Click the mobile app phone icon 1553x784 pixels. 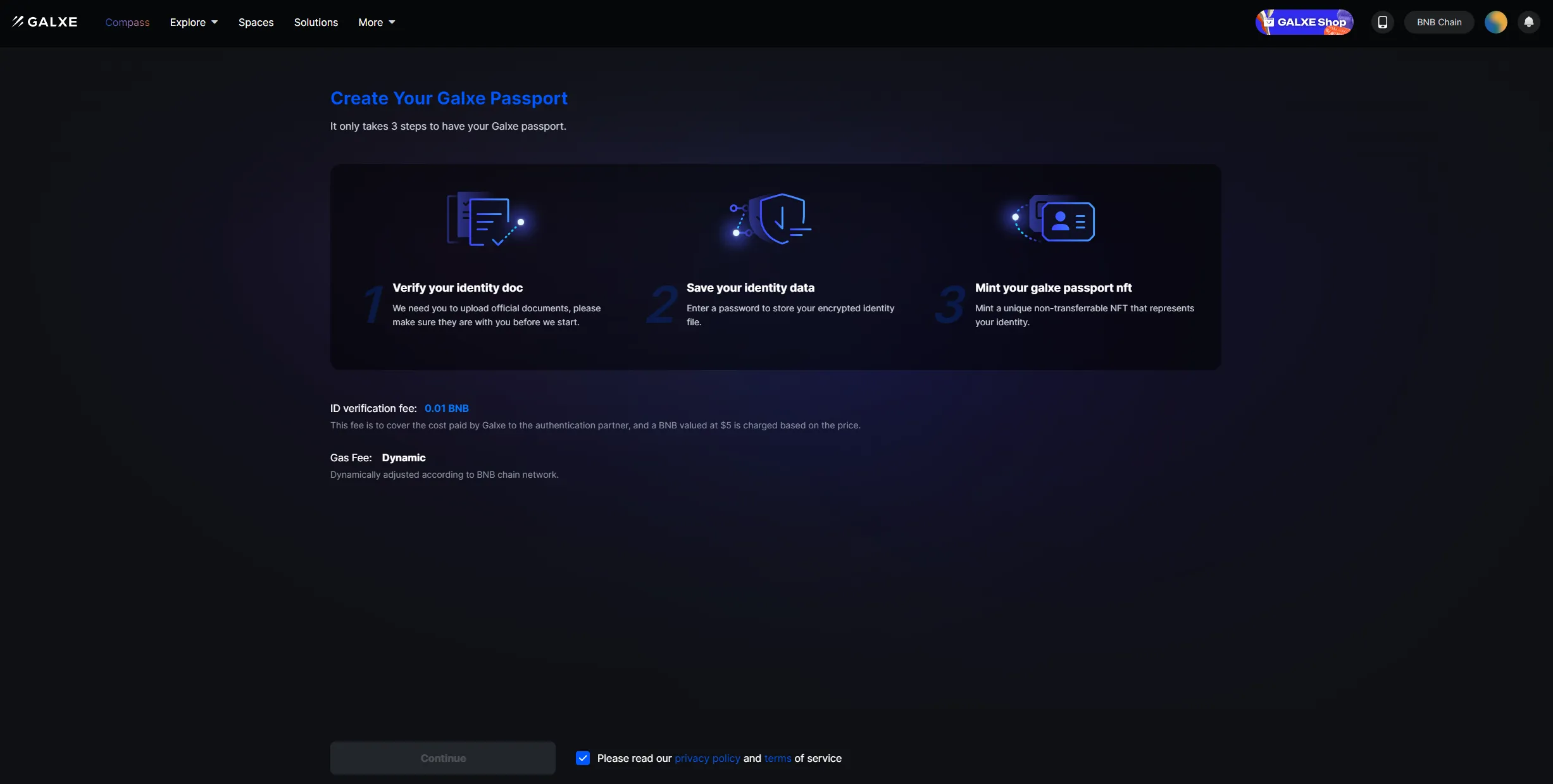pos(1382,22)
